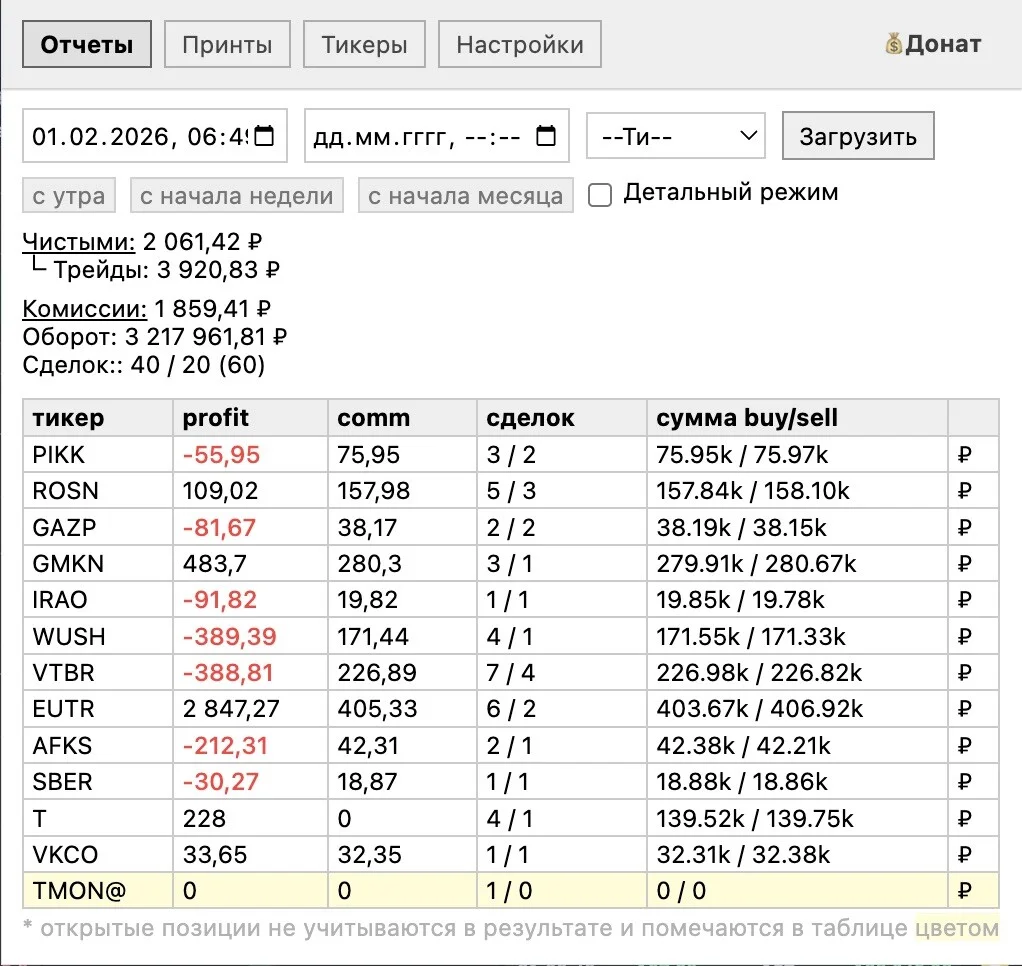Click the тикер column header
1022x966 pixels.
98,418
